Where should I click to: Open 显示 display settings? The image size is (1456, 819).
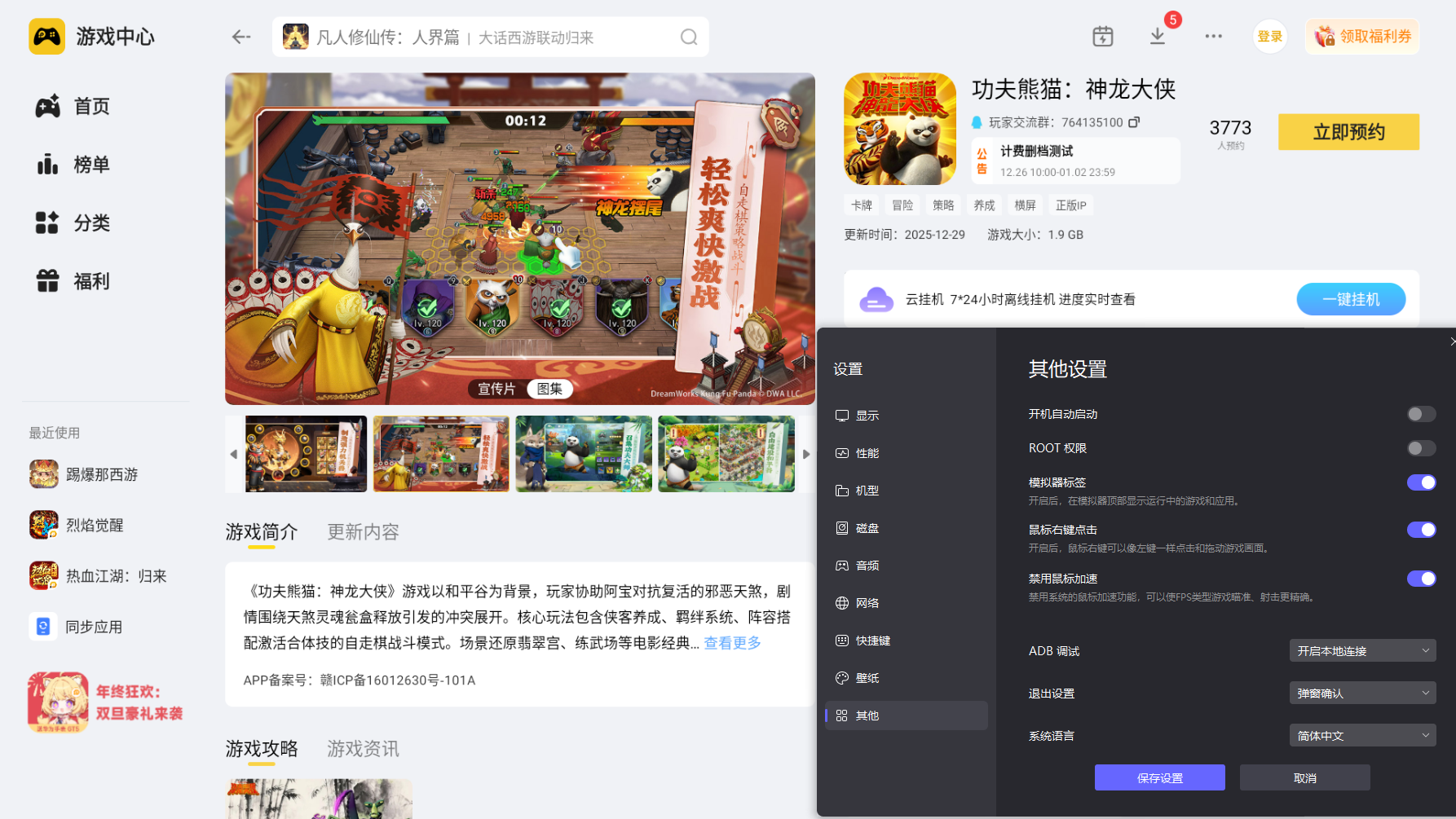coord(907,416)
